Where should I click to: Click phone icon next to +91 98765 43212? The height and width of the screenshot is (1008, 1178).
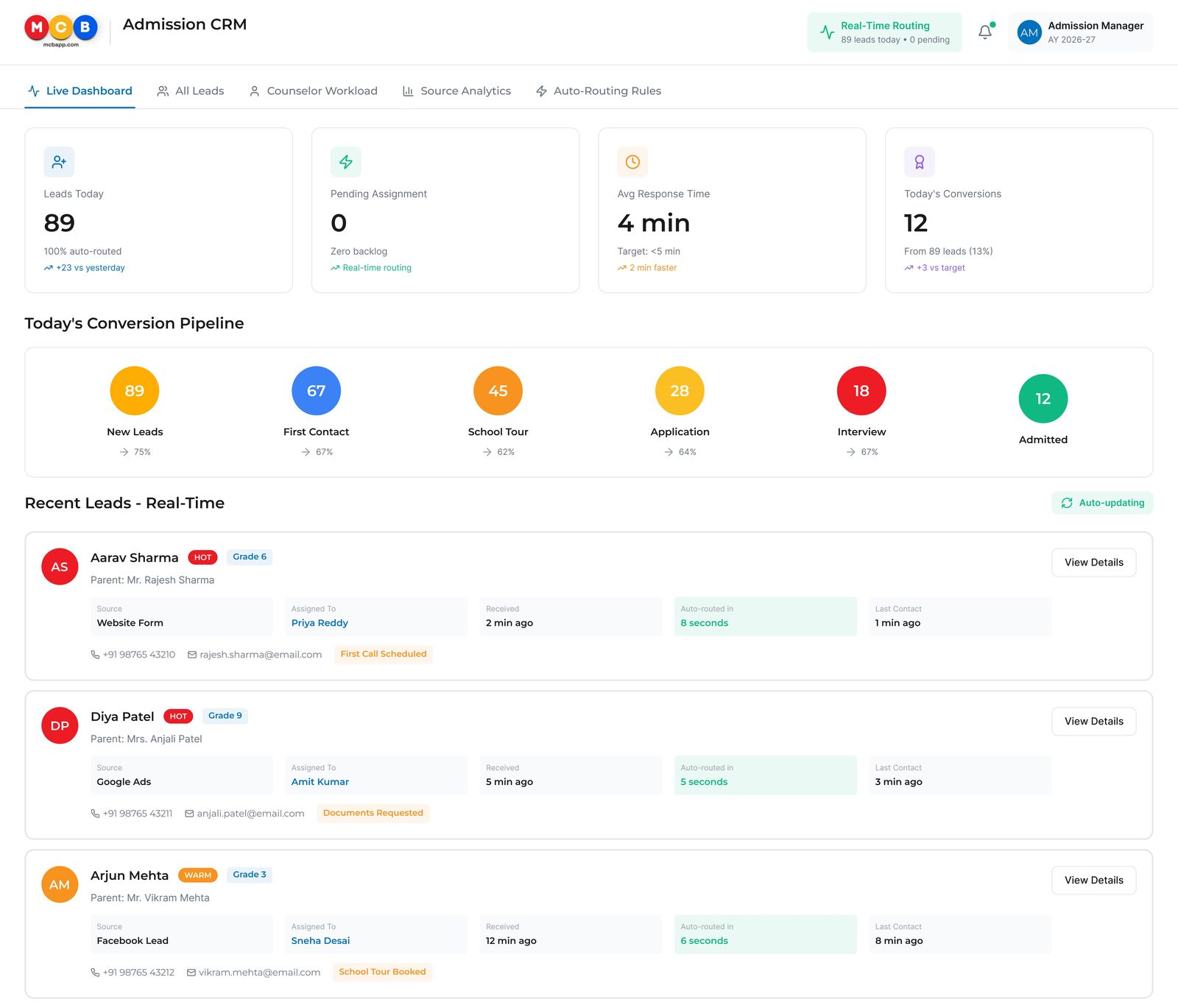coord(95,973)
